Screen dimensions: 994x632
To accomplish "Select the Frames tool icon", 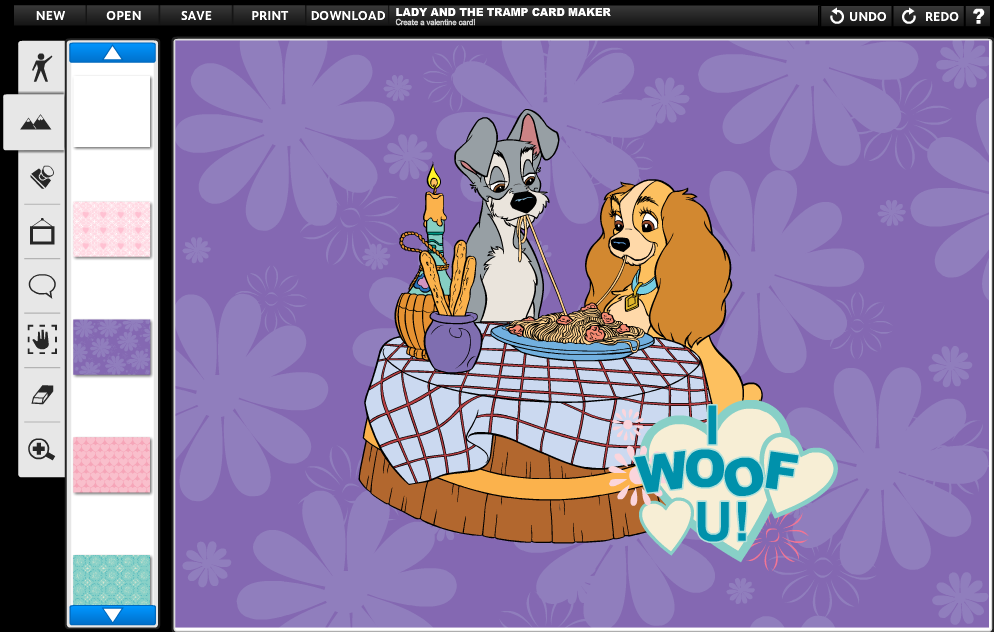I will (x=42, y=231).
